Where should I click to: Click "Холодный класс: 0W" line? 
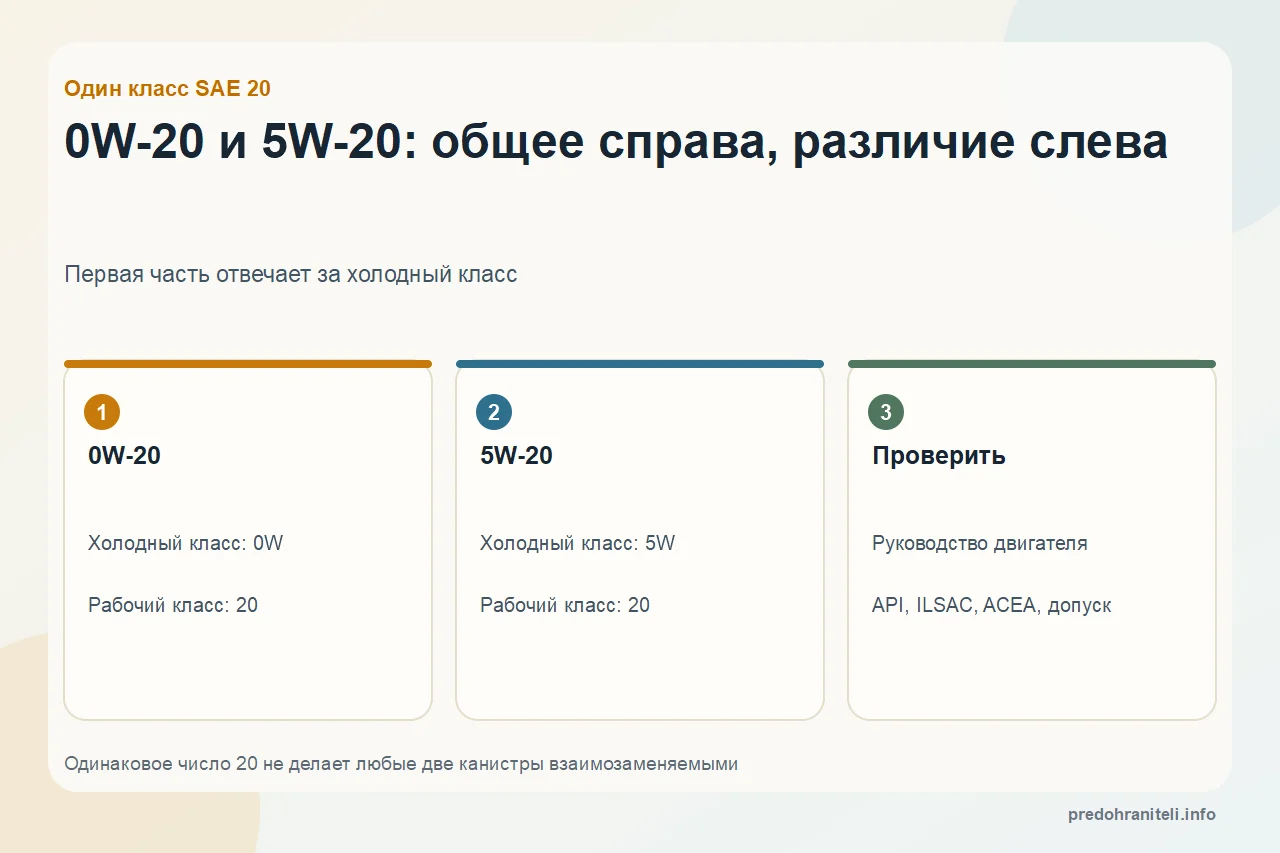[x=186, y=543]
